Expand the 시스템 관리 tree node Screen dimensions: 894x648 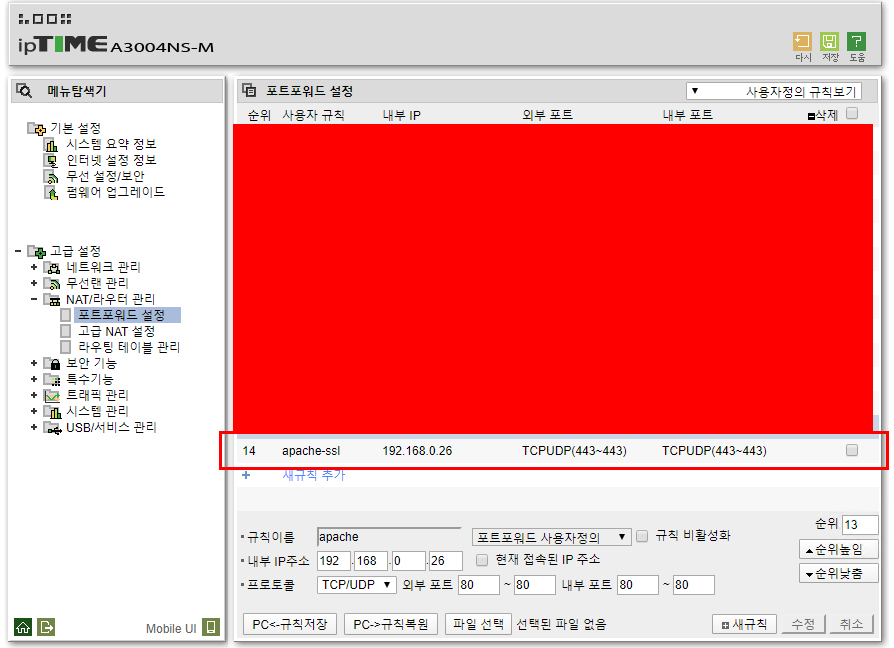click(34, 411)
